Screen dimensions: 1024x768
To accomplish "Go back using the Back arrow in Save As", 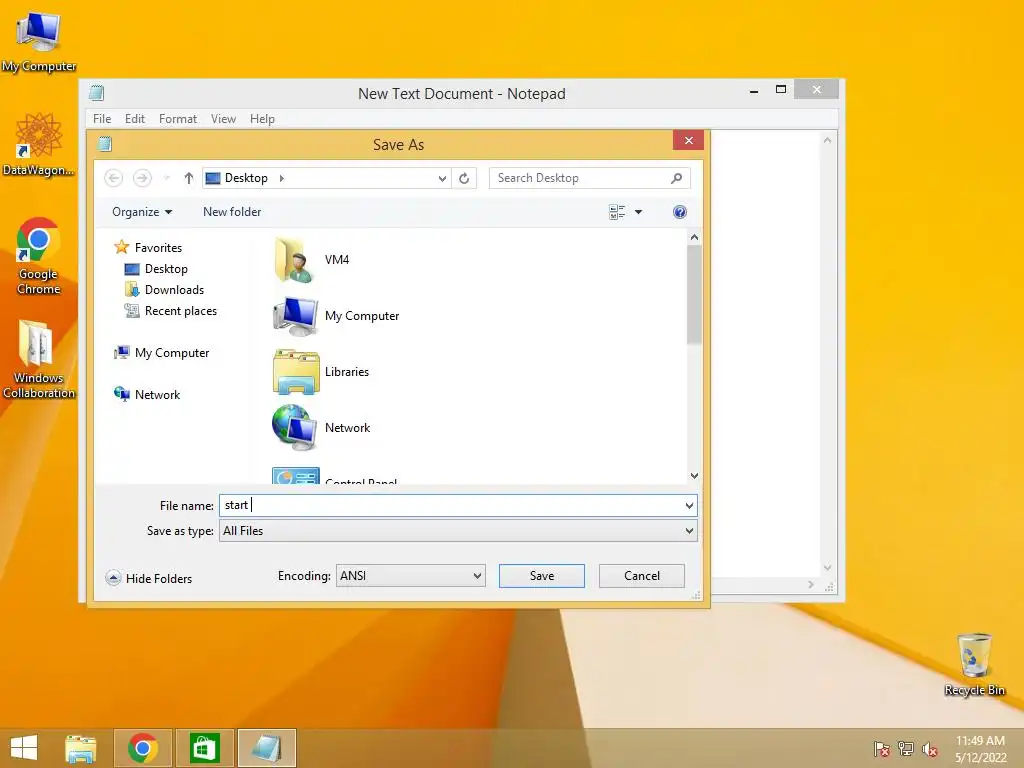I will 114,178.
